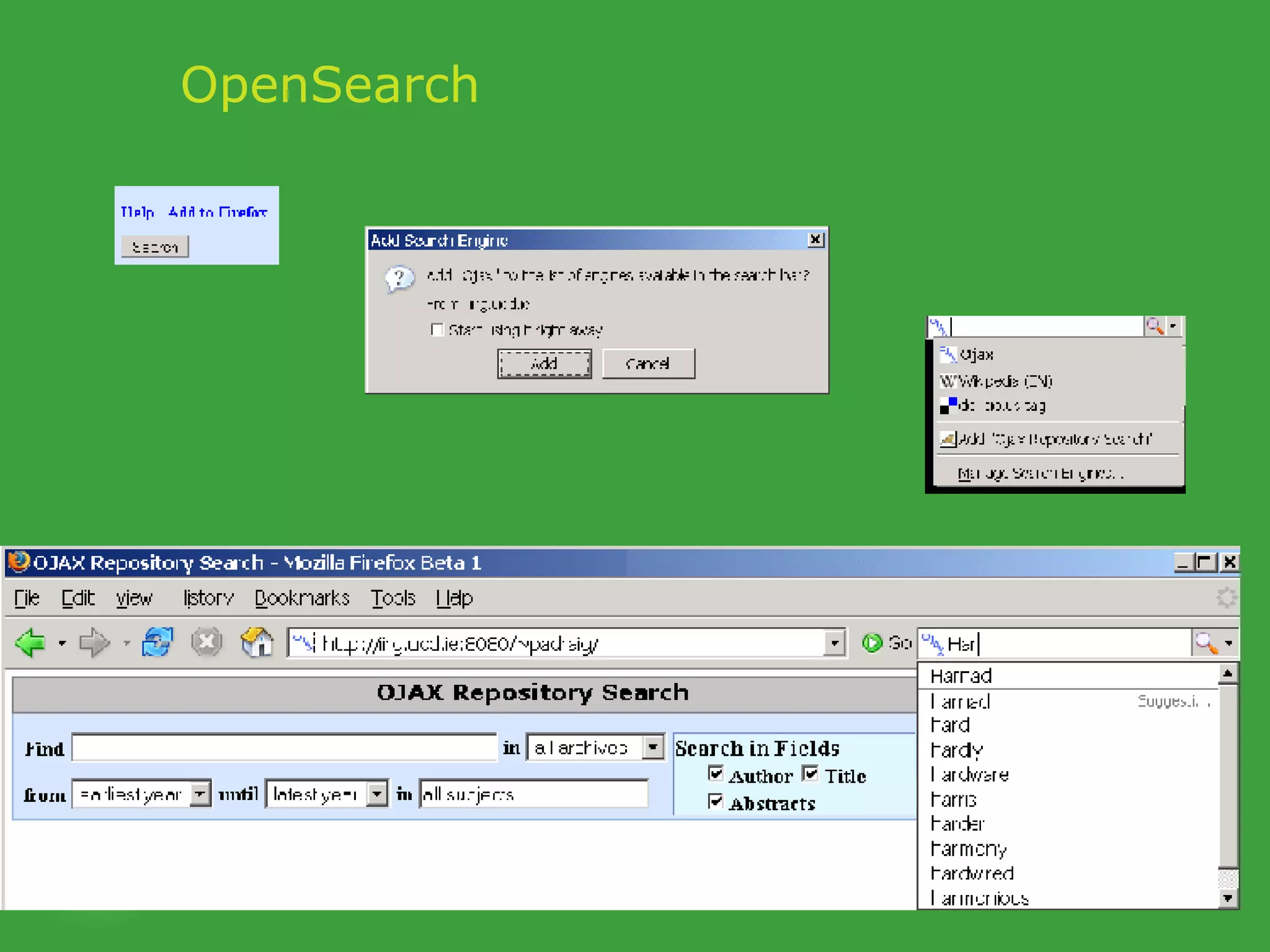
Task: Choose the hardly suggestion
Action: 1068,750
